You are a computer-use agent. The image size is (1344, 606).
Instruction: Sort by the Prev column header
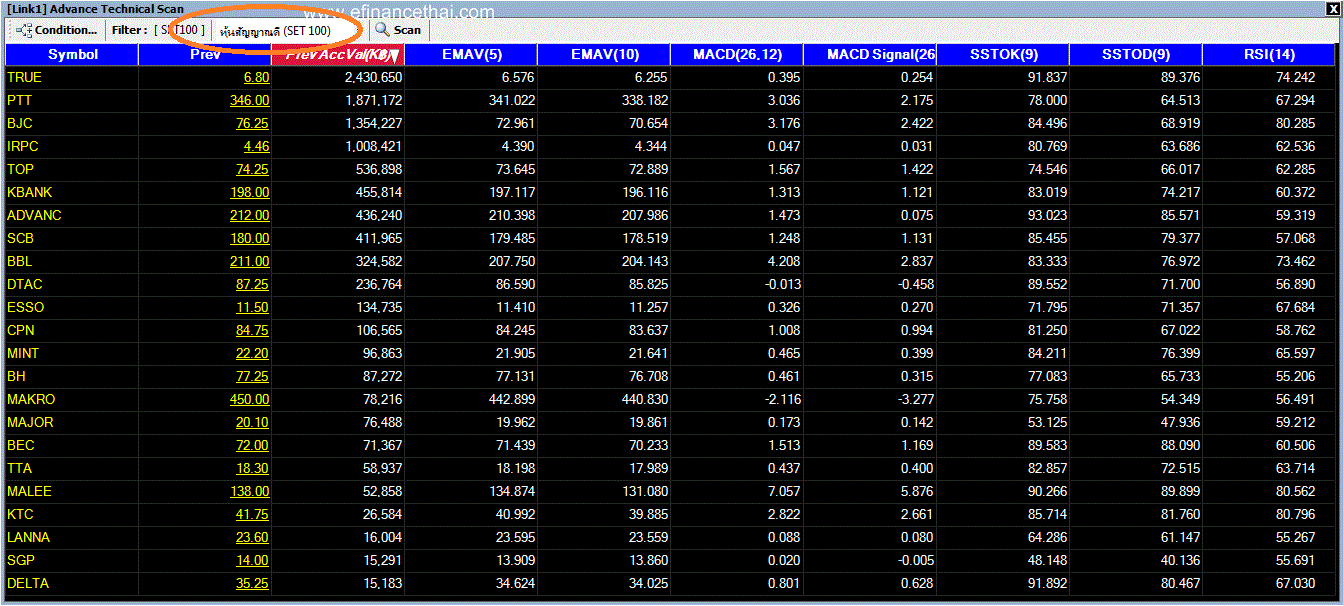pos(205,55)
